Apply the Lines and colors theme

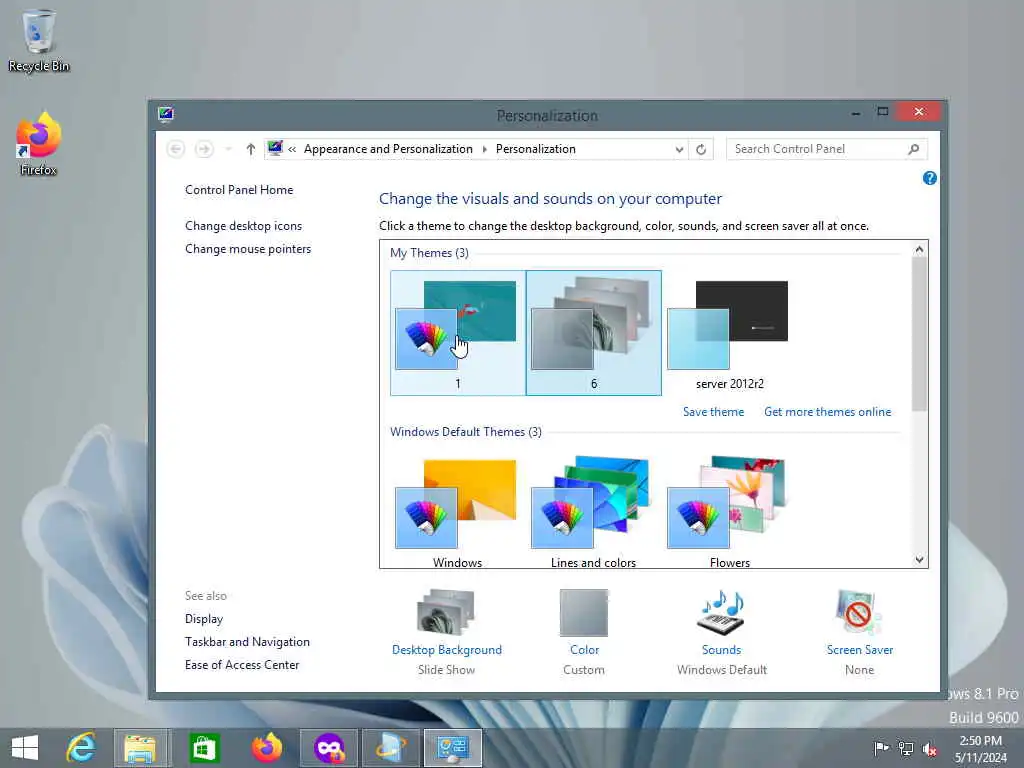594,513
